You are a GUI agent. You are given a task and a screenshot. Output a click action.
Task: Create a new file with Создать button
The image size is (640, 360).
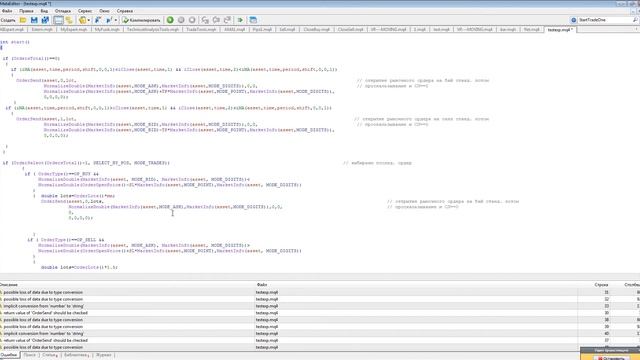click(x=8, y=20)
